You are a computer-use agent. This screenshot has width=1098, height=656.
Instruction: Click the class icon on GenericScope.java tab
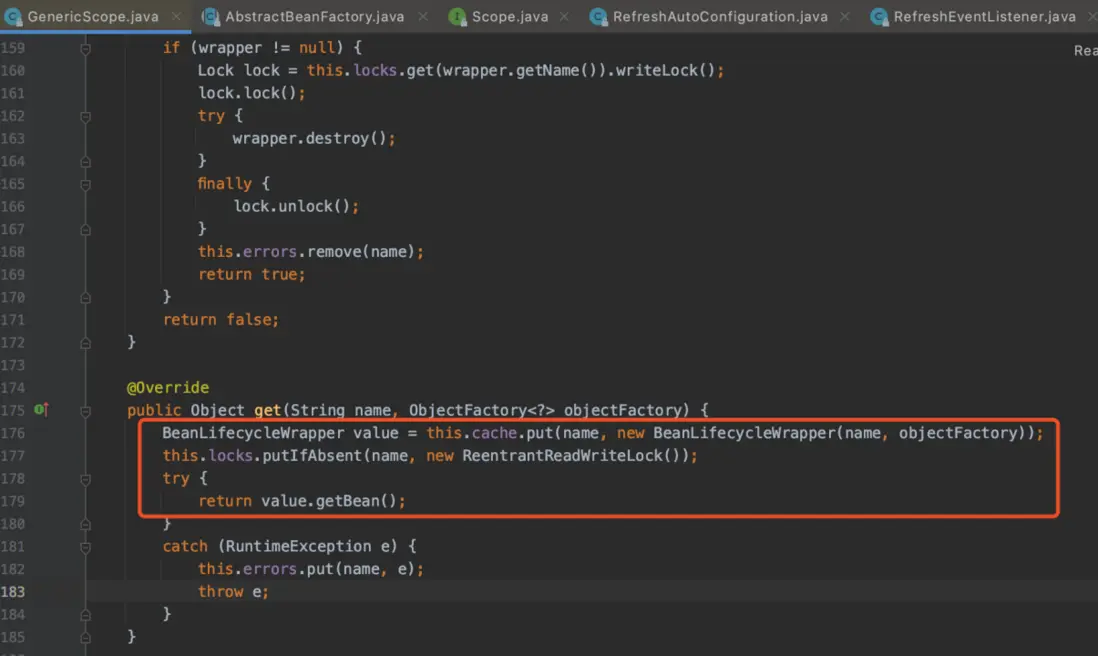13,17
